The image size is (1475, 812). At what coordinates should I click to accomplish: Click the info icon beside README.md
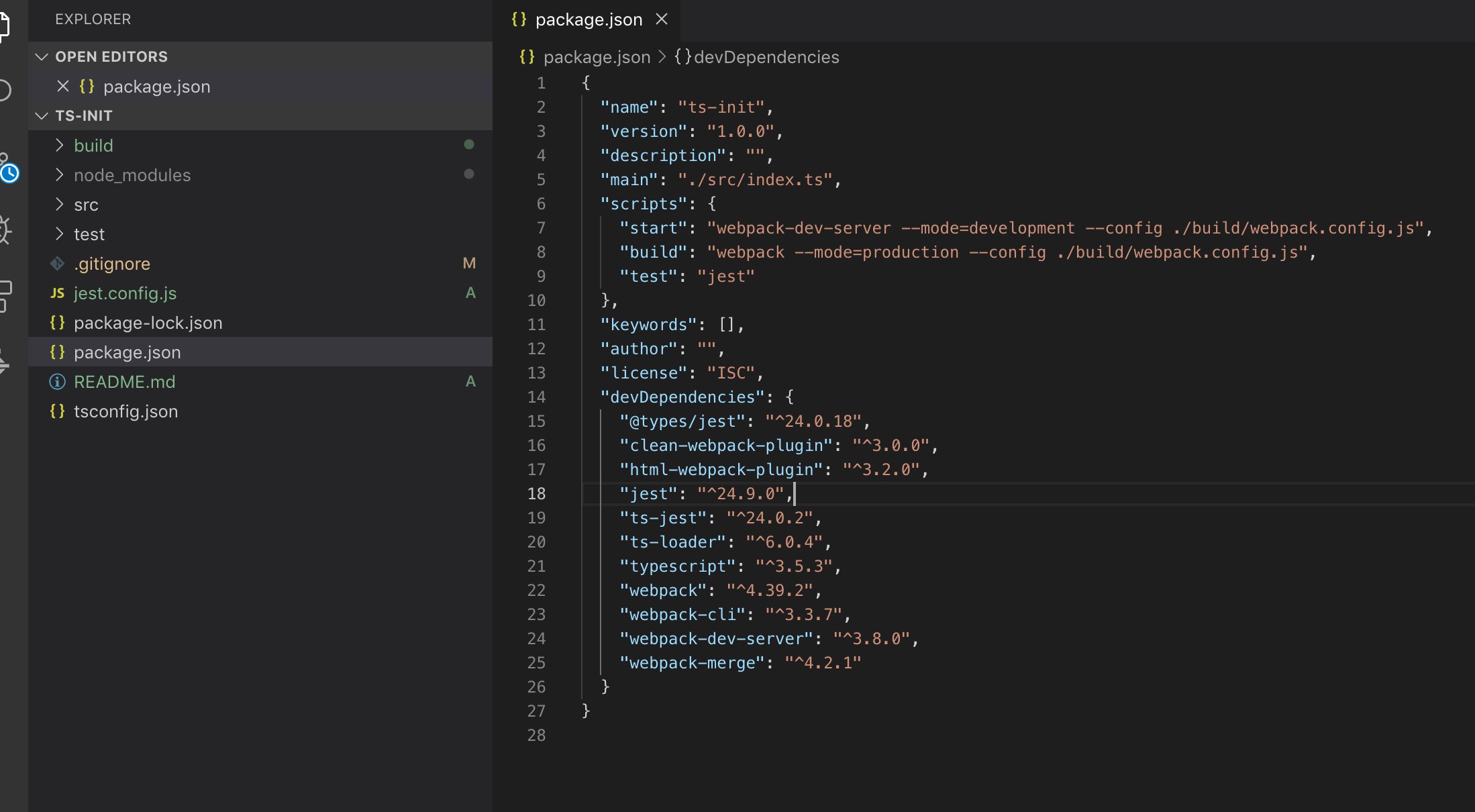coord(58,382)
